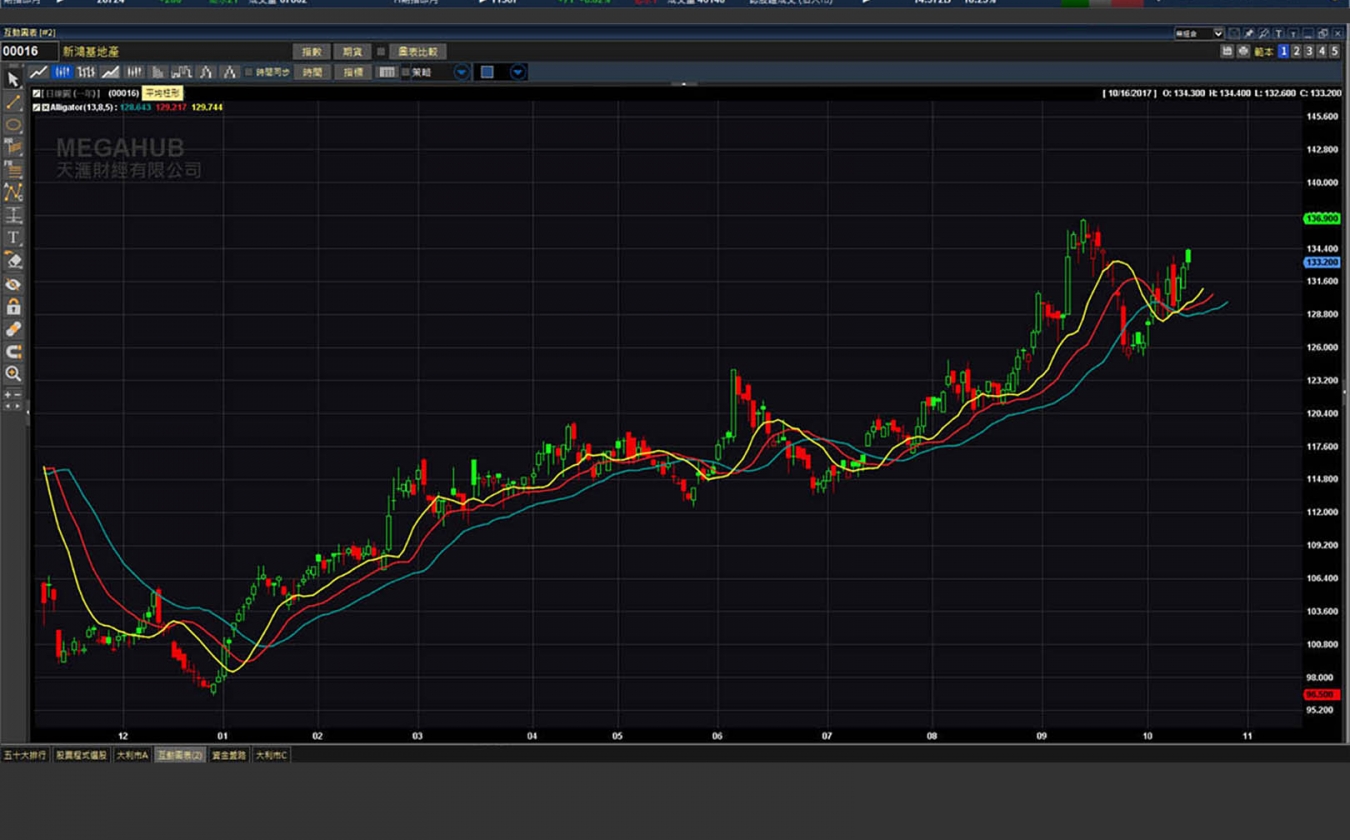Switch to the 股票程式選股 tab
Image resolution: width=1350 pixels, height=840 pixels.
(81, 755)
